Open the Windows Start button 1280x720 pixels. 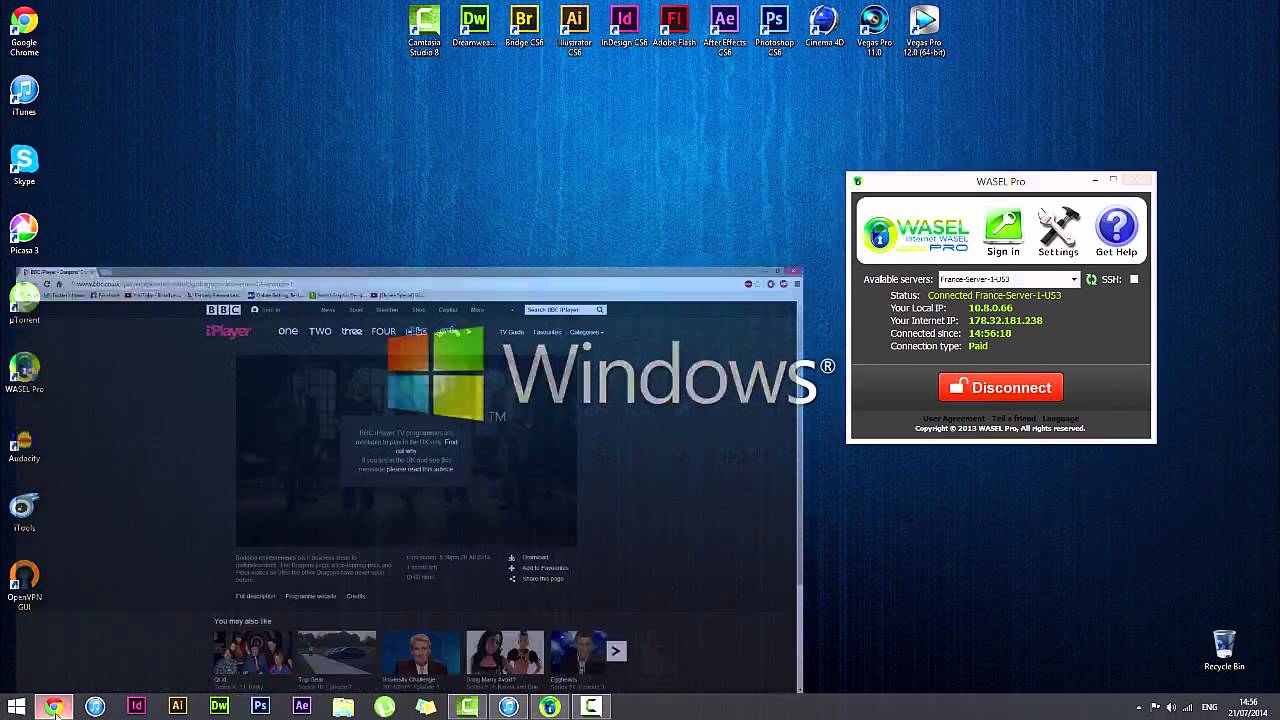click(16, 706)
